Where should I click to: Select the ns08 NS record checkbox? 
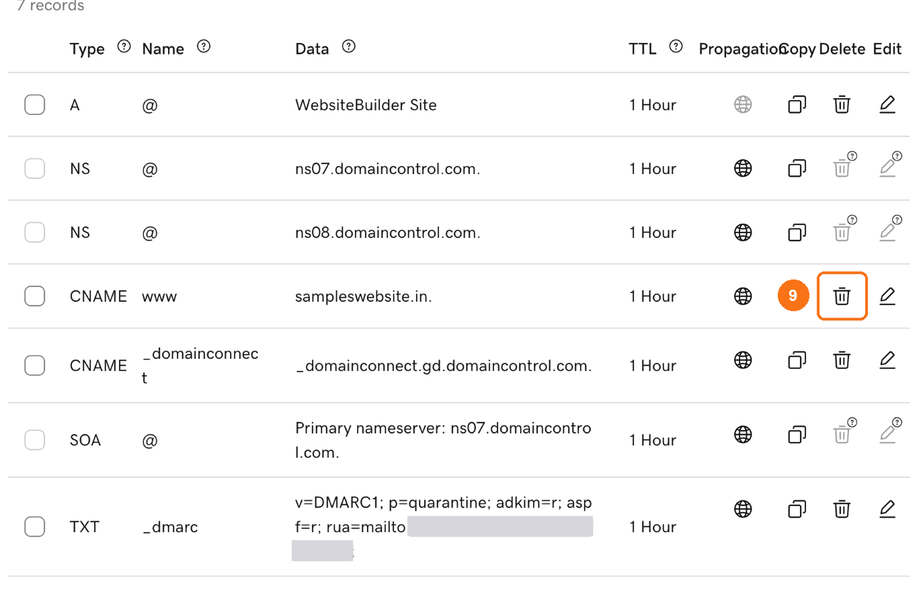pos(35,232)
